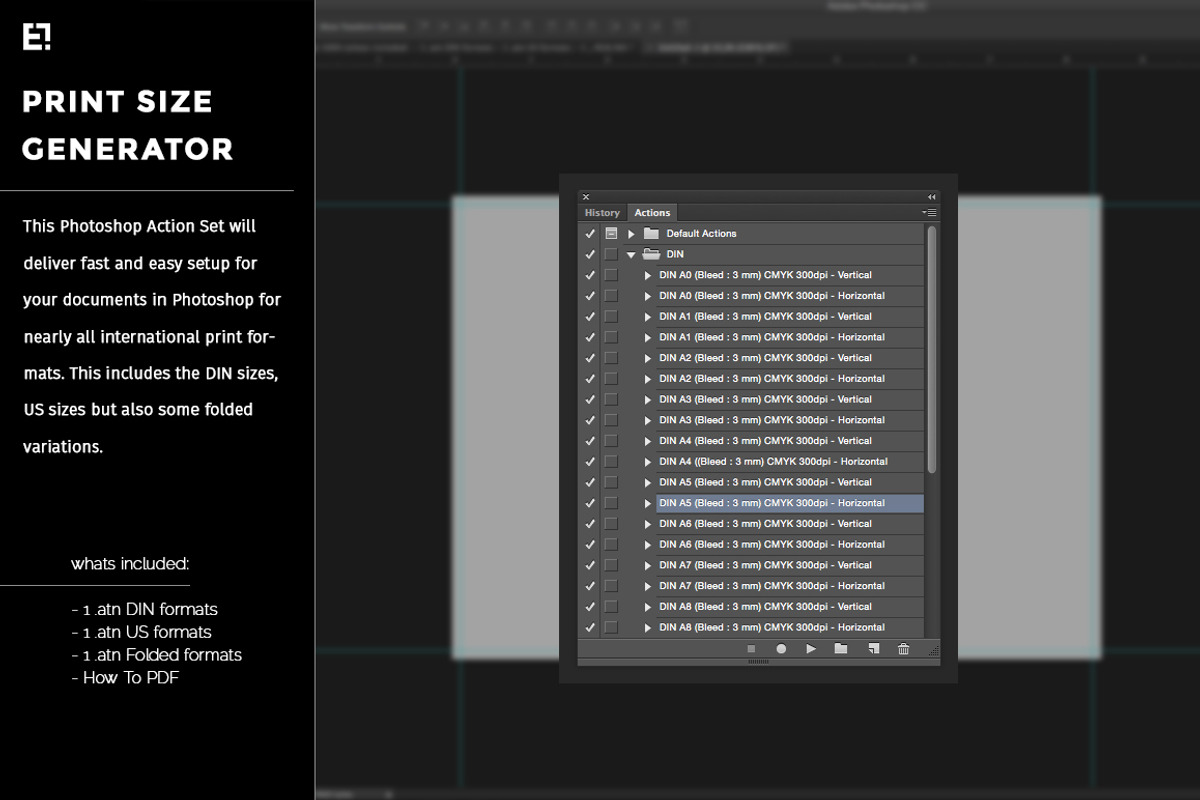This screenshot has width=1200, height=800.
Task: Close the Actions panel with the X
Action: click(x=586, y=197)
